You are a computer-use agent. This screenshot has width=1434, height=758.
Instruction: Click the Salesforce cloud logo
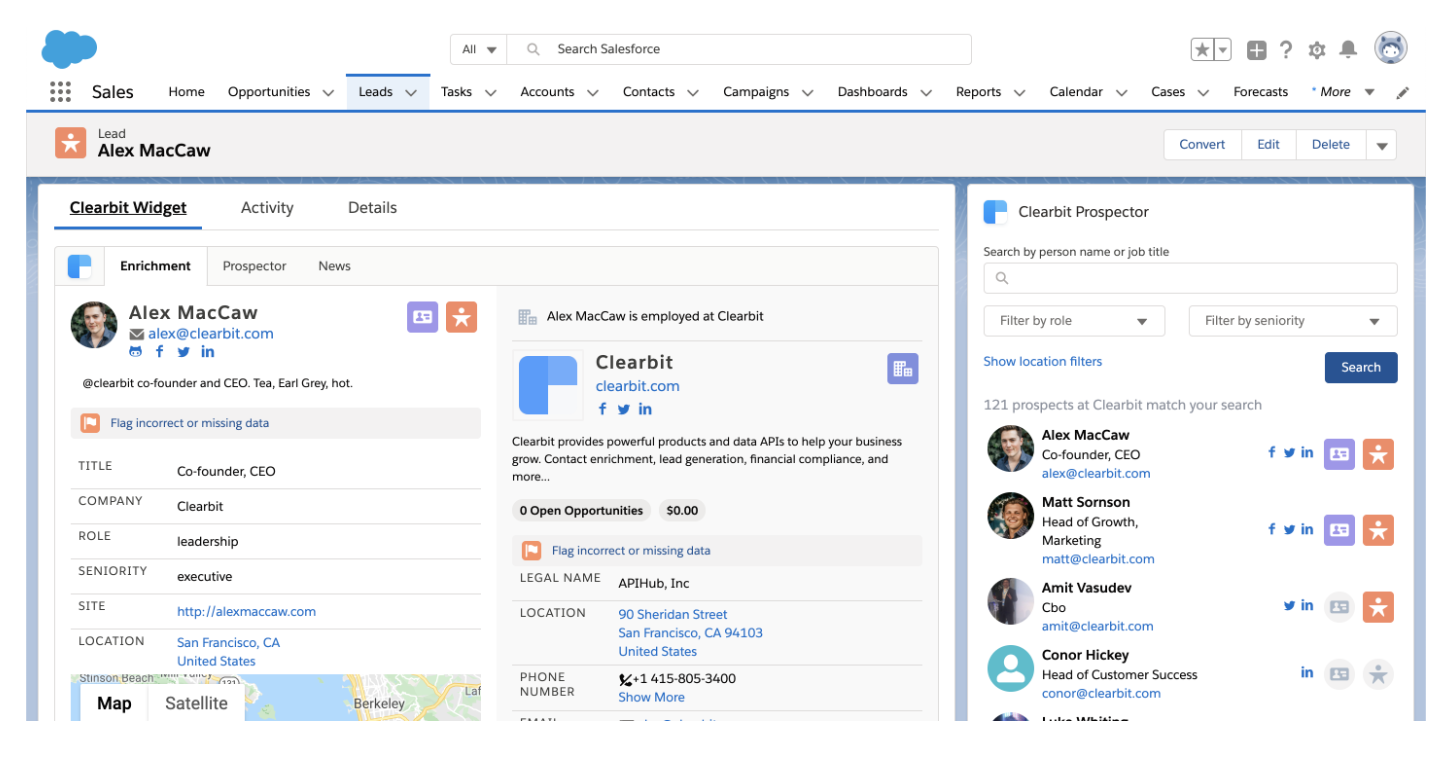(69, 48)
